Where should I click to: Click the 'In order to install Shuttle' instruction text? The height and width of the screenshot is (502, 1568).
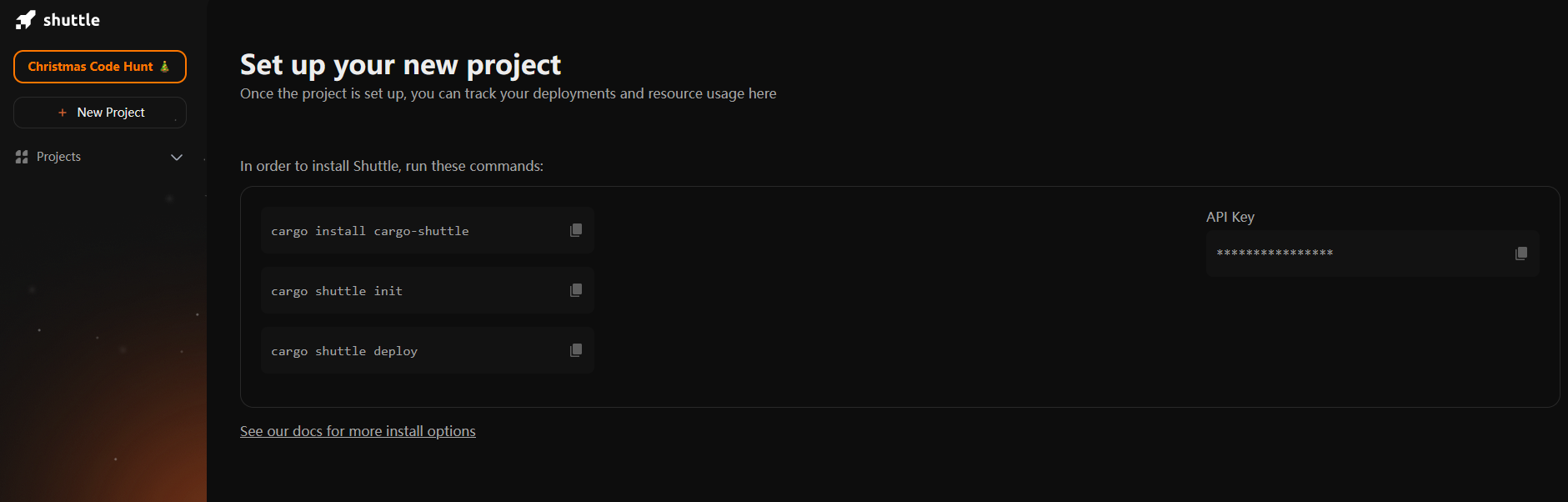click(392, 166)
